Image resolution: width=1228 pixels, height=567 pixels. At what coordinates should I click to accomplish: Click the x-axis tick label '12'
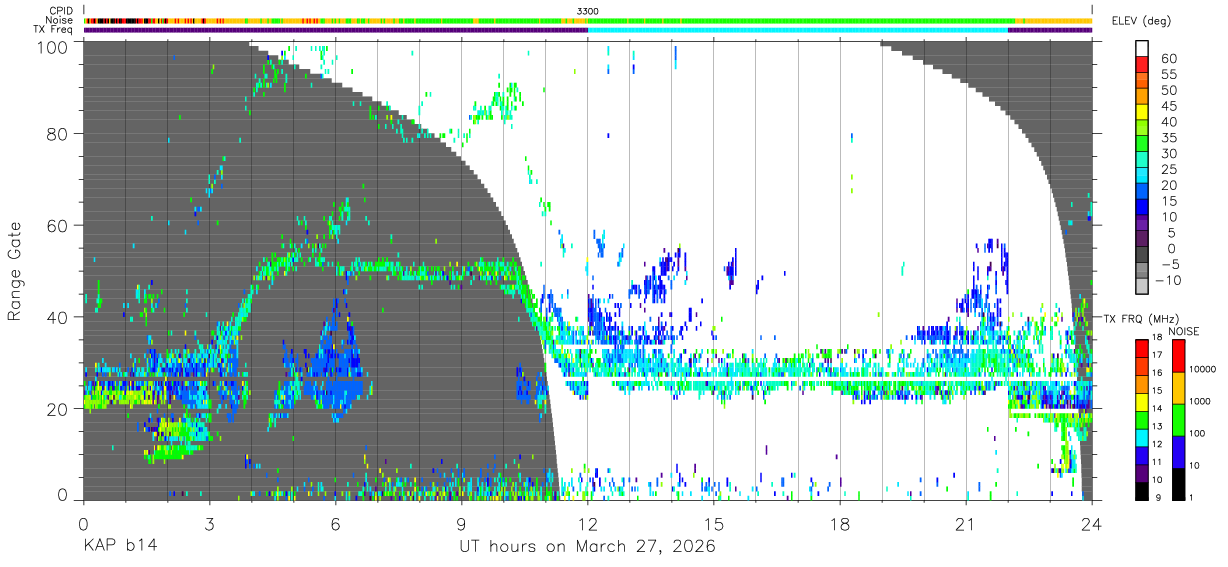point(588,524)
